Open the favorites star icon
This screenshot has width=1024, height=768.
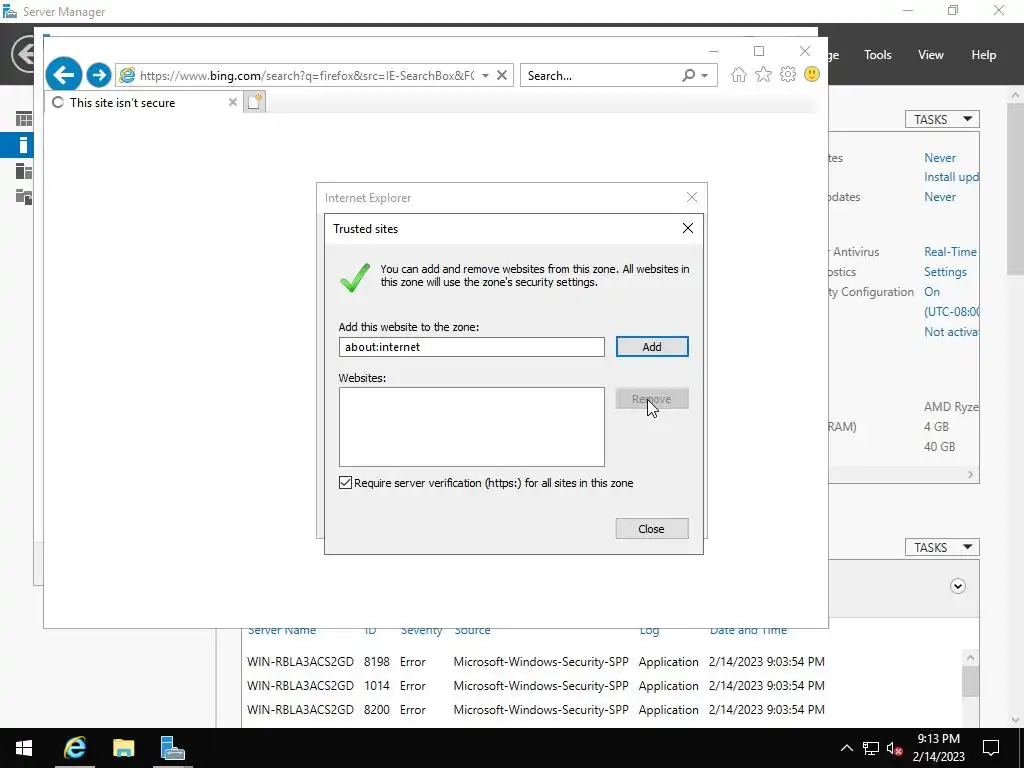tap(763, 74)
